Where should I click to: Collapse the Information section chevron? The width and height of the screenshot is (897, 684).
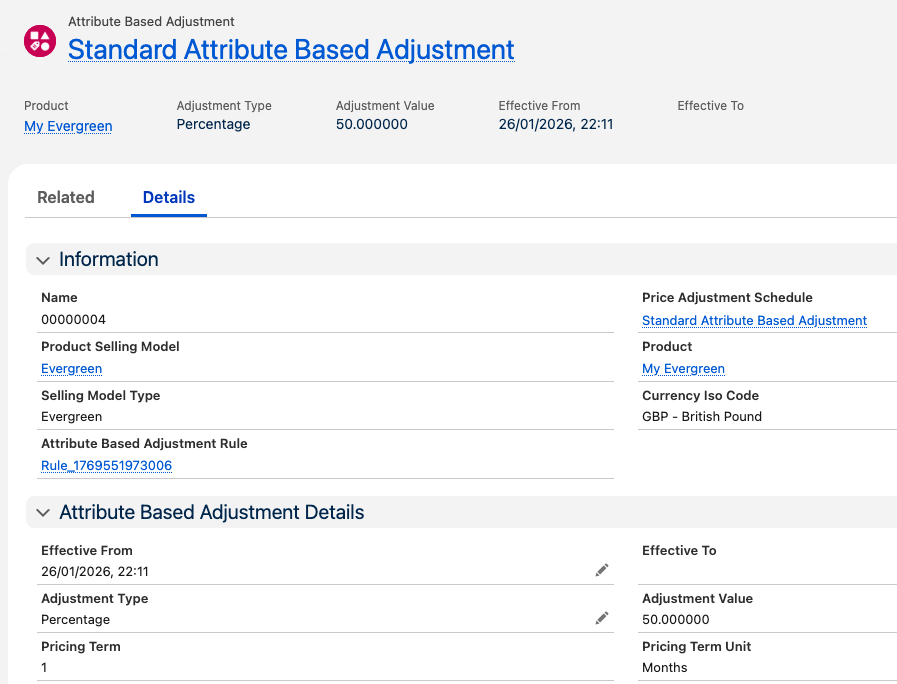click(43, 260)
